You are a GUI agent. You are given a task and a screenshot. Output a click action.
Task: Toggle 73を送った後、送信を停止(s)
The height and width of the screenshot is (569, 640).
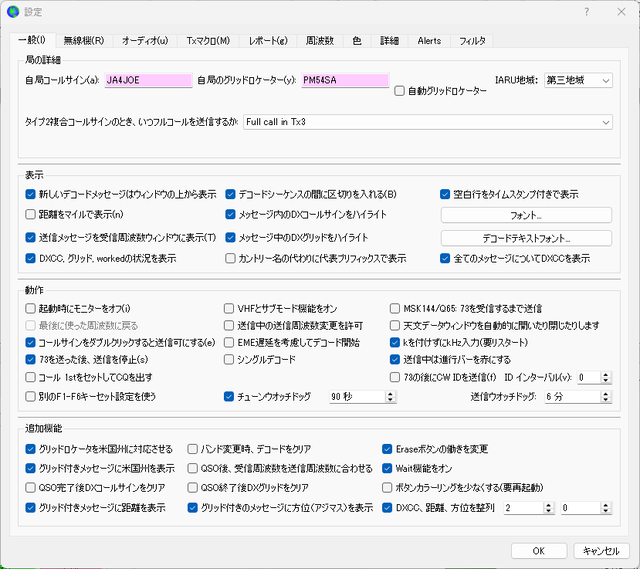30,360
